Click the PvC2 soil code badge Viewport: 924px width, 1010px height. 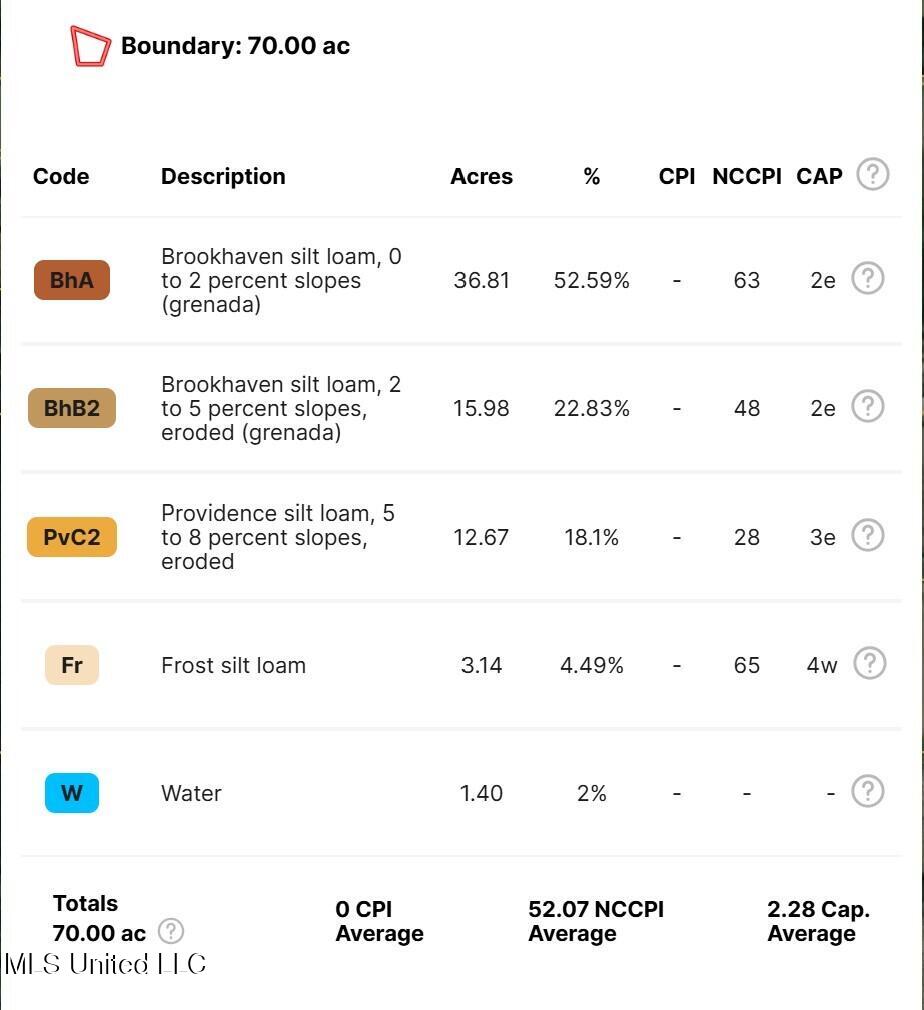coord(72,537)
